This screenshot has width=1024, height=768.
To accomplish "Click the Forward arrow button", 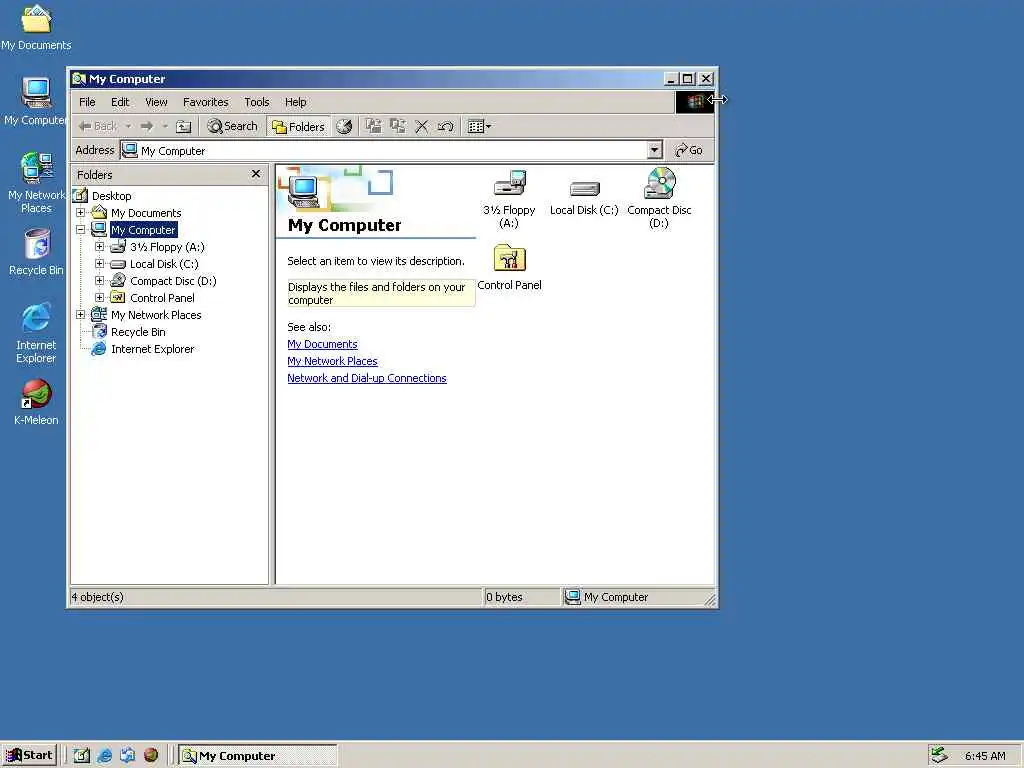I will tap(147, 126).
